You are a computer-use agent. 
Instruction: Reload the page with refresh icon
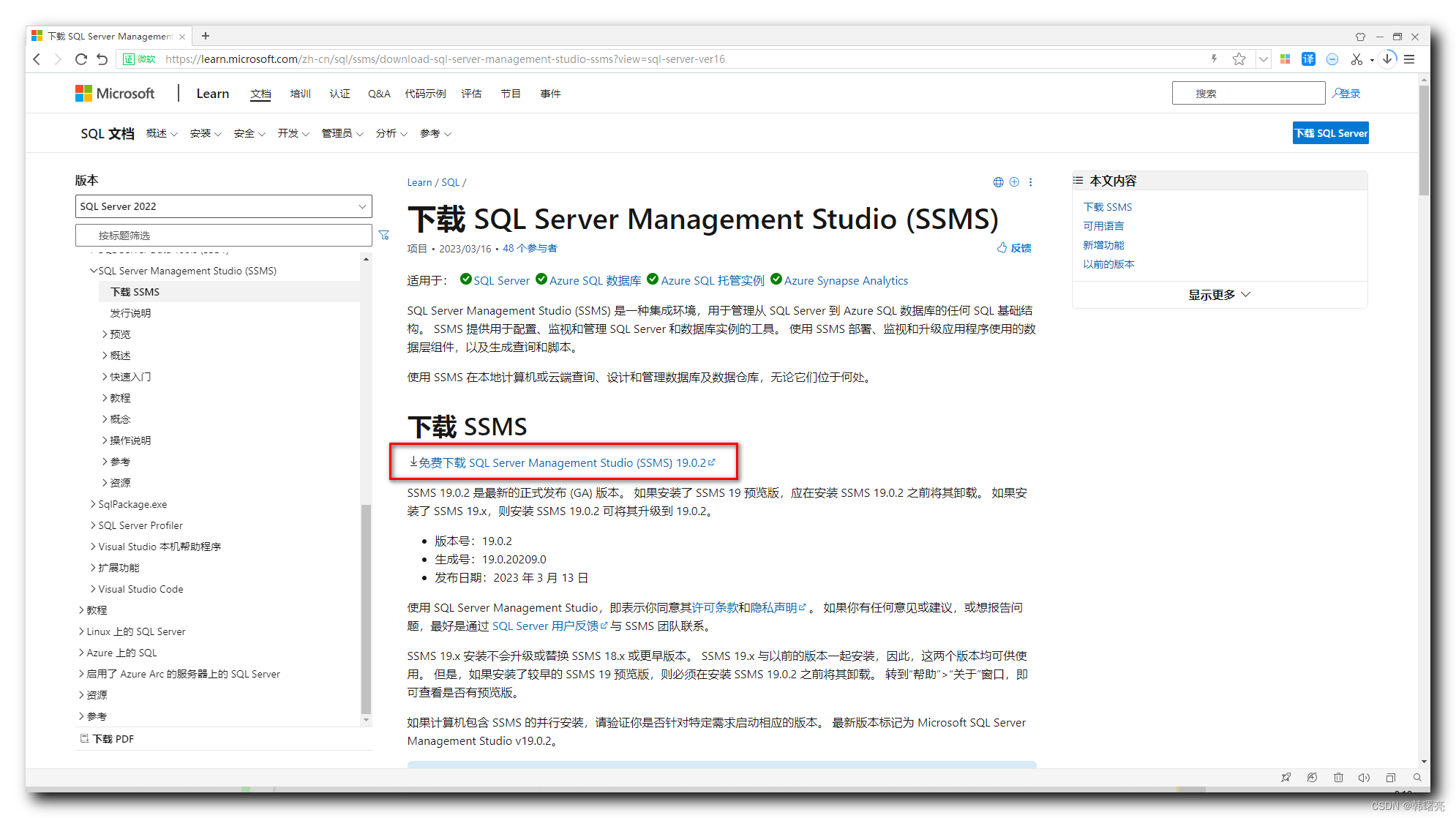coord(81,59)
